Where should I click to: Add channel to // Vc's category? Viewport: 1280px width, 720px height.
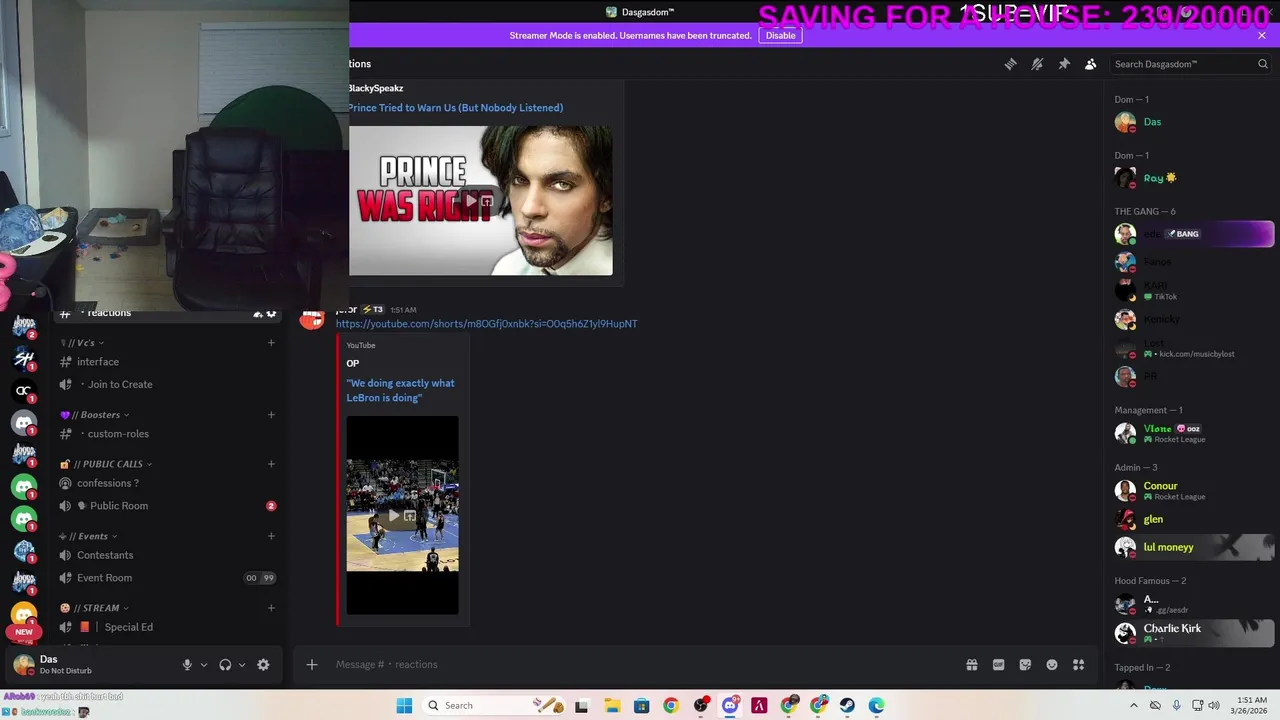[271, 343]
